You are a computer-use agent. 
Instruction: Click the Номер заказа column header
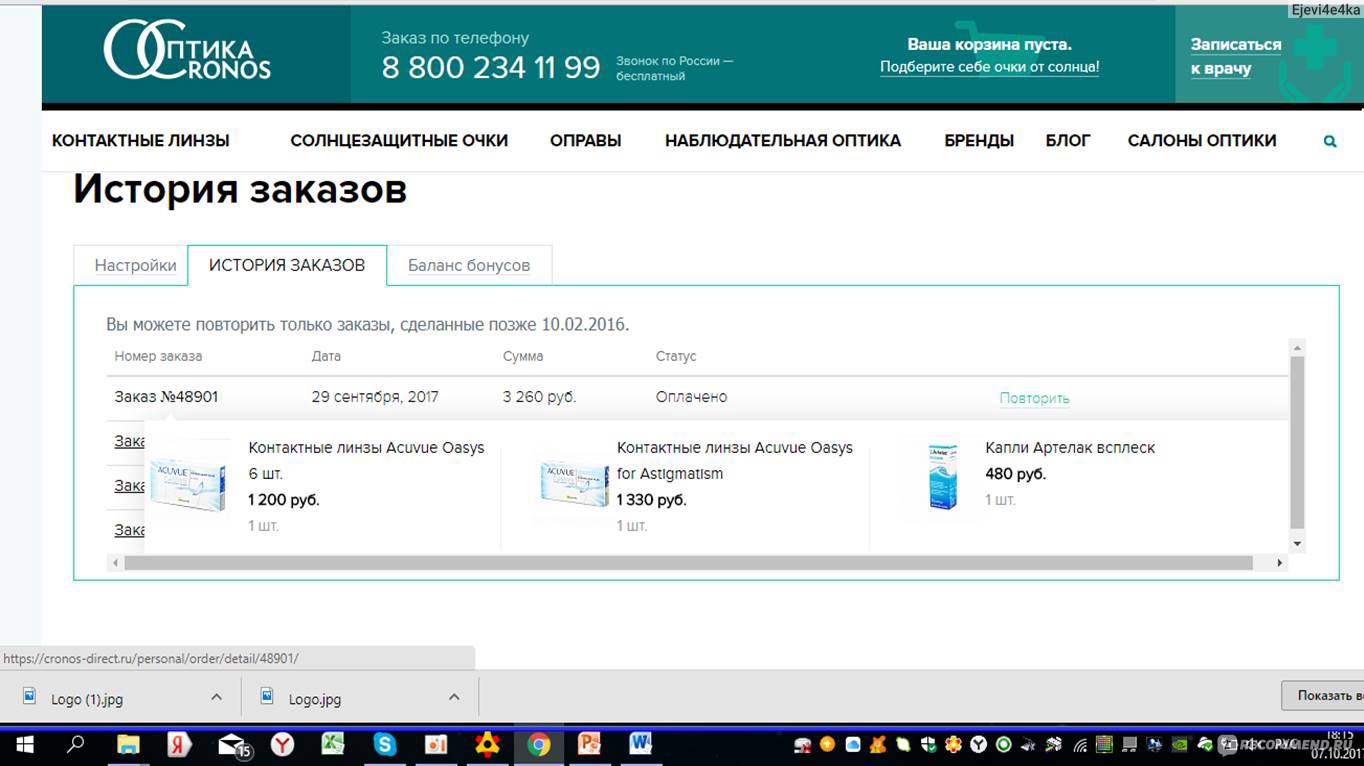158,356
